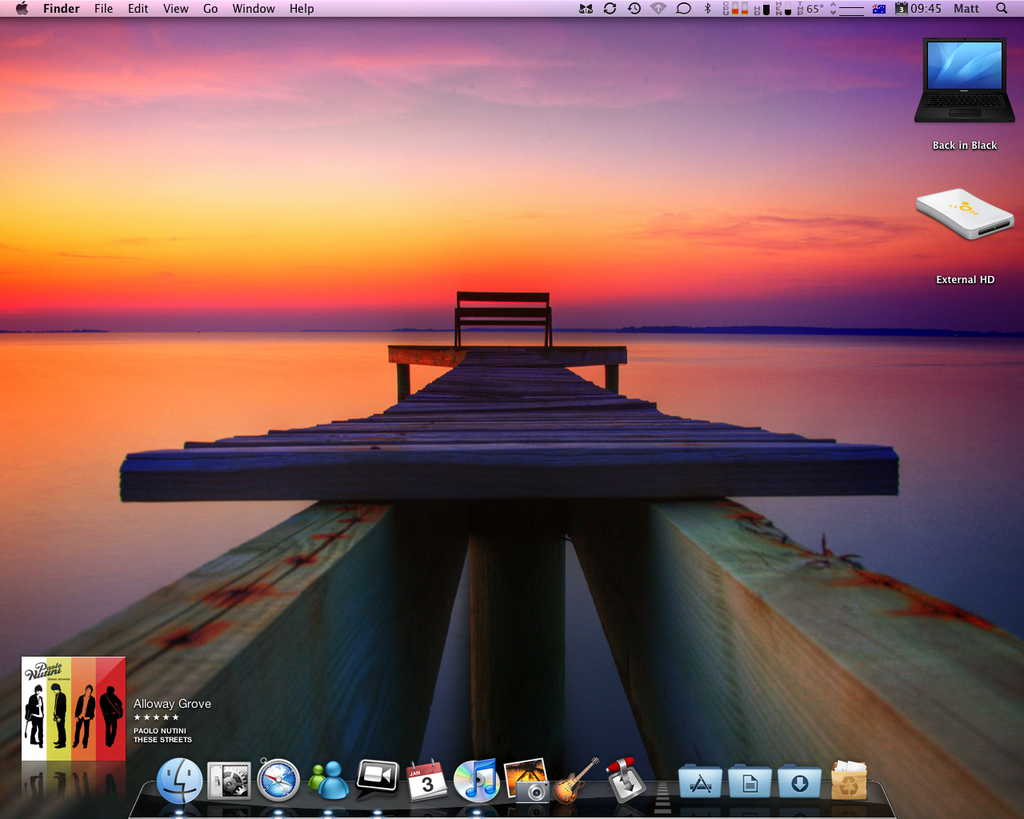Open the Go menu
The height and width of the screenshot is (819, 1024).
210,9
